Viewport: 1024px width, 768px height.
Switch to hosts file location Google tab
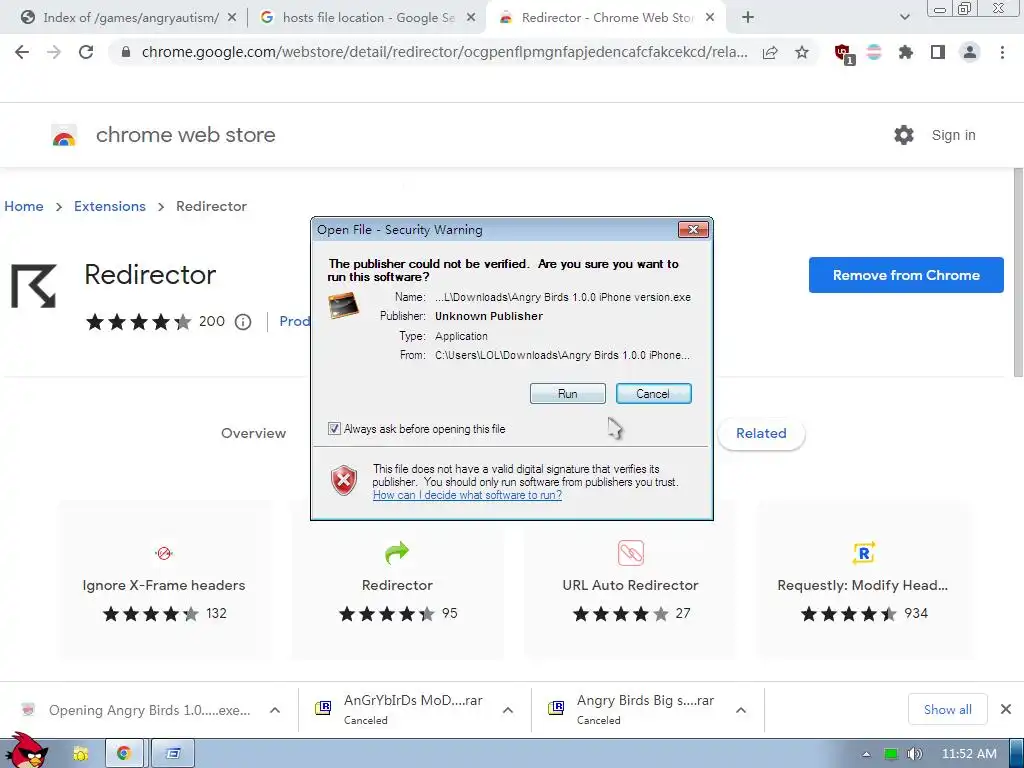366,18
